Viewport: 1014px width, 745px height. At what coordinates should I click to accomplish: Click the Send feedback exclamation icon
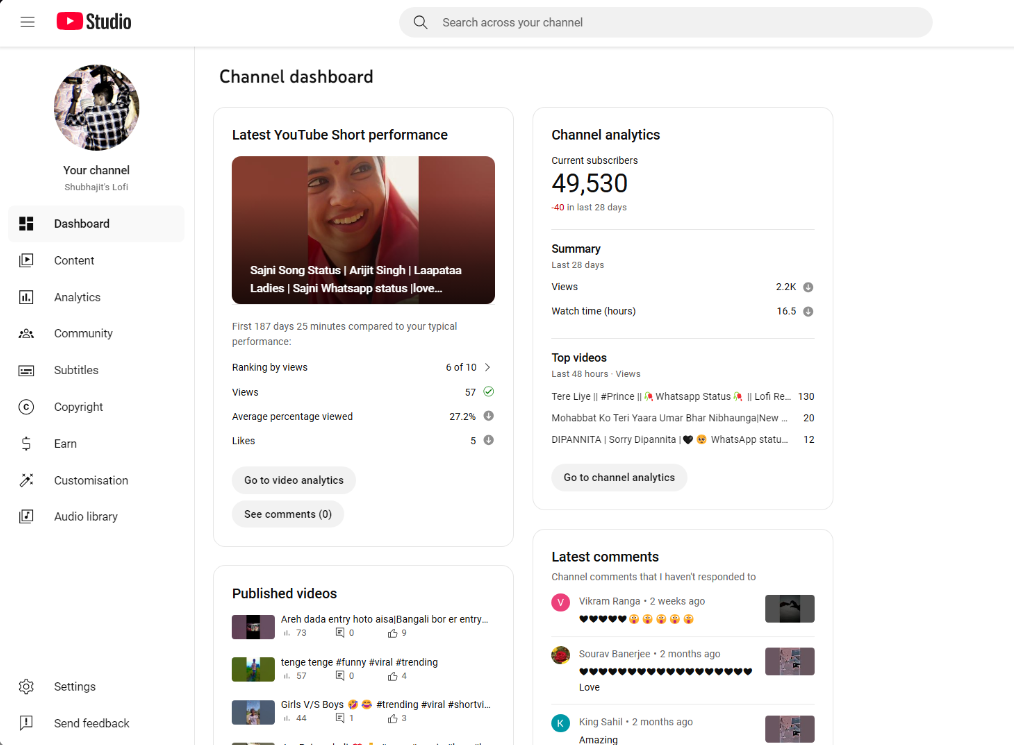coord(26,723)
